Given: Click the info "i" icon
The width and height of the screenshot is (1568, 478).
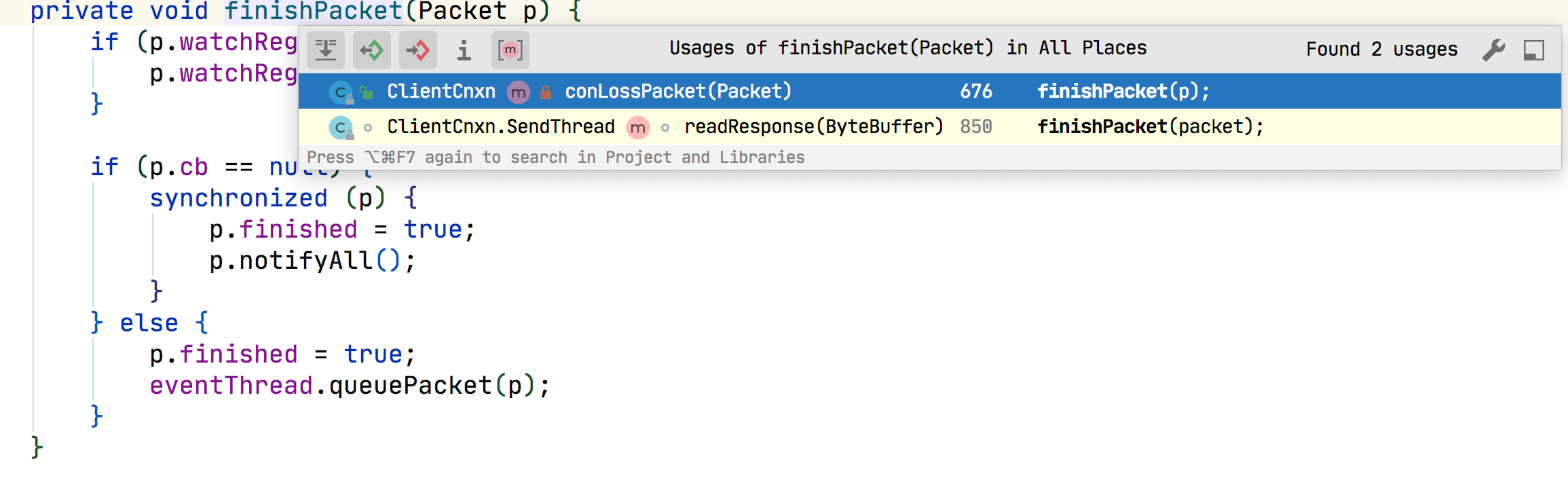Looking at the screenshot, I should coord(464,50).
